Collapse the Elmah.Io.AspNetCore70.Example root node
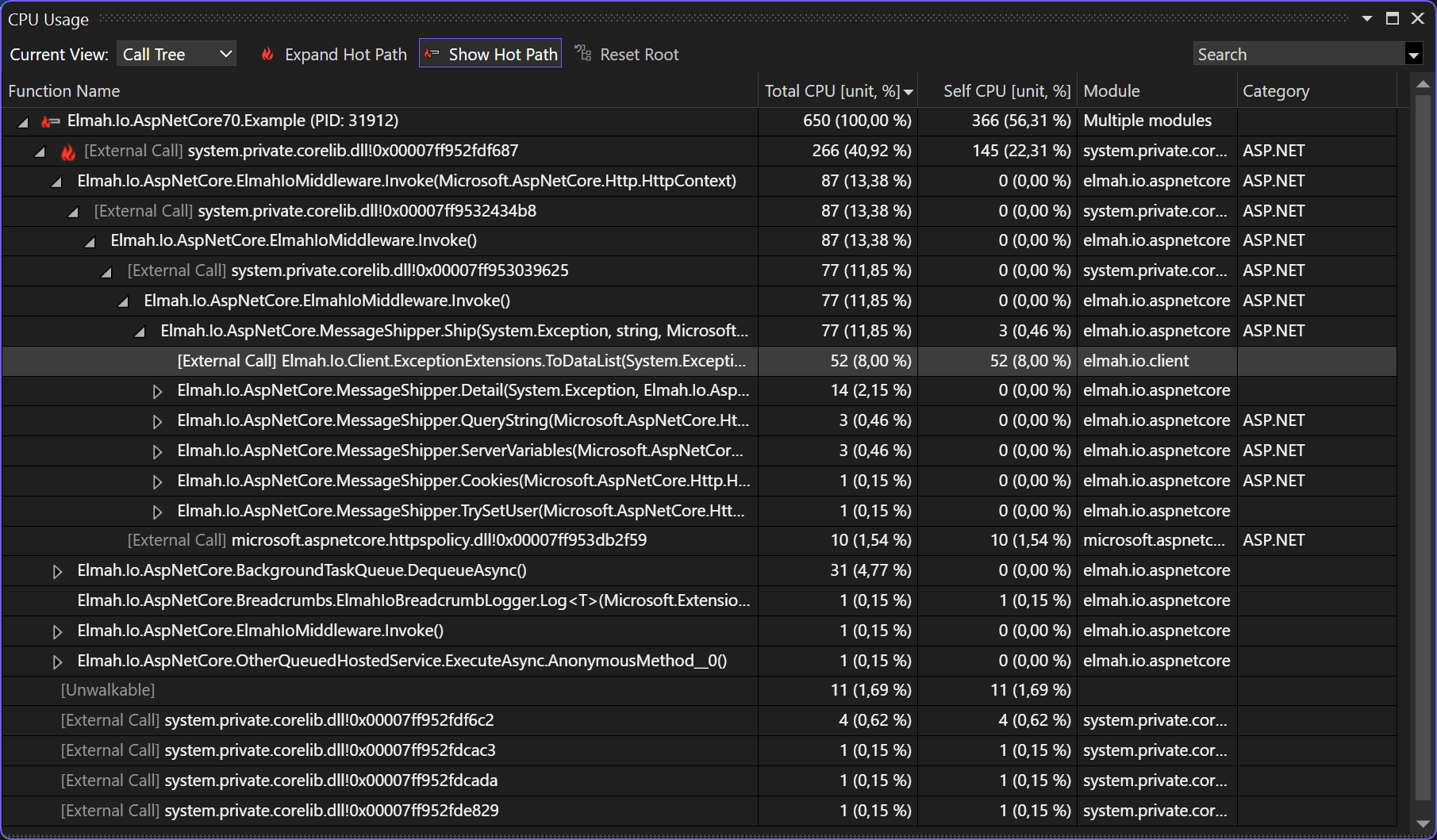Screen dimensions: 1437x840 coord(22,121)
